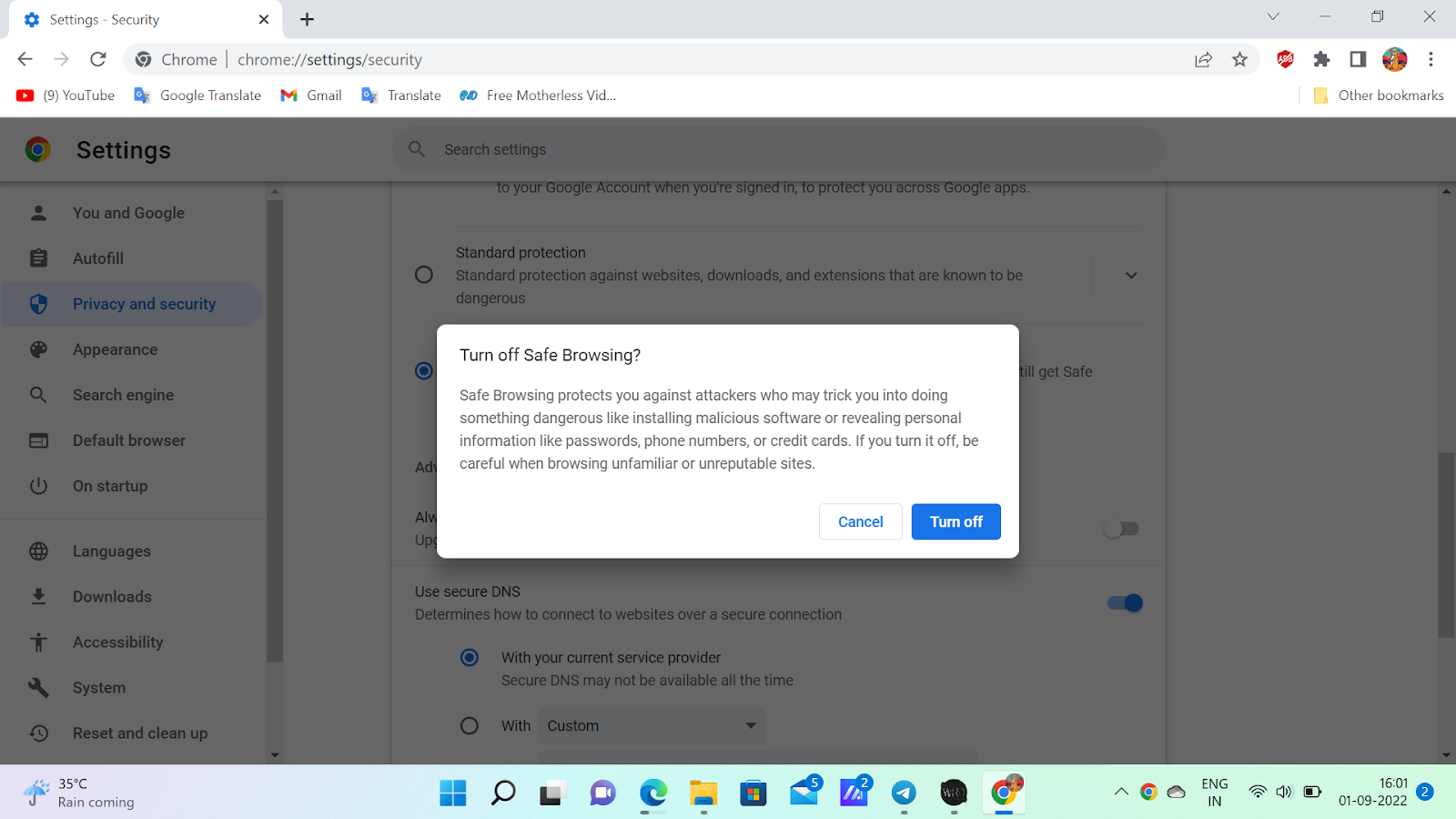Open the Other bookmarks folder
The height and width of the screenshot is (819, 1456).
(x=1379, y=96)
